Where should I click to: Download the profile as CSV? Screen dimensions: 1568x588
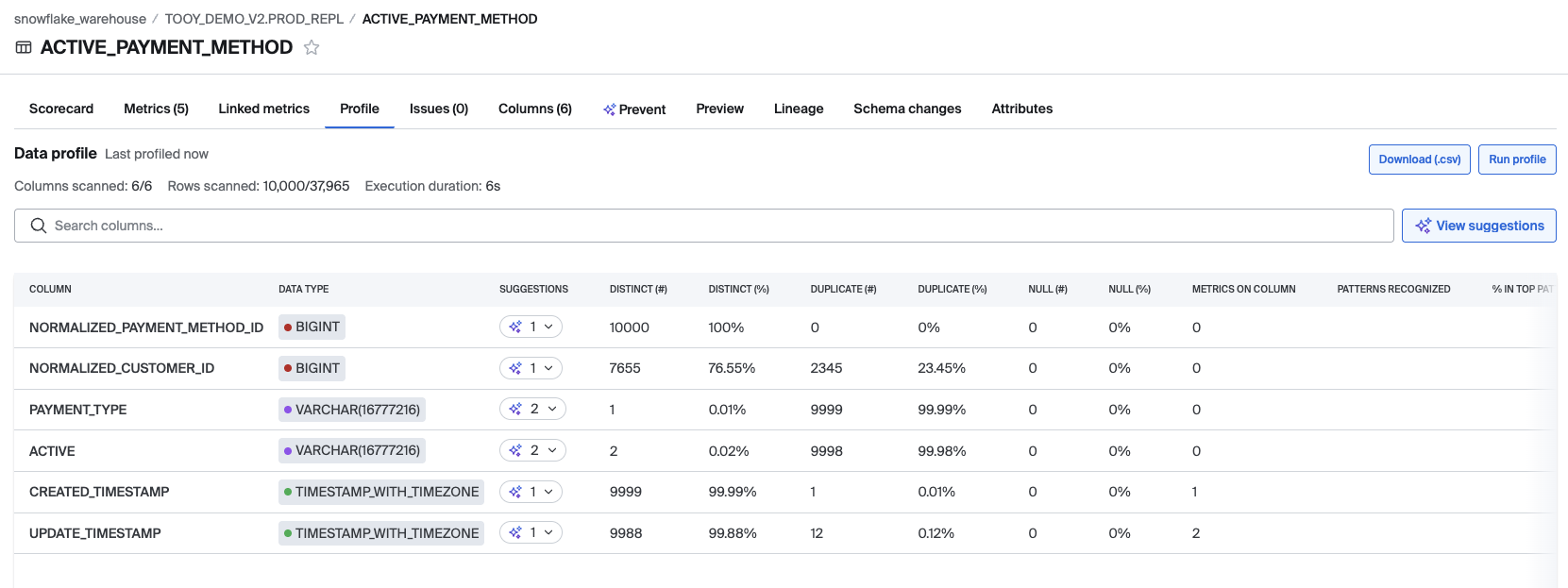pyautogui.click(x=1420, y=160)
